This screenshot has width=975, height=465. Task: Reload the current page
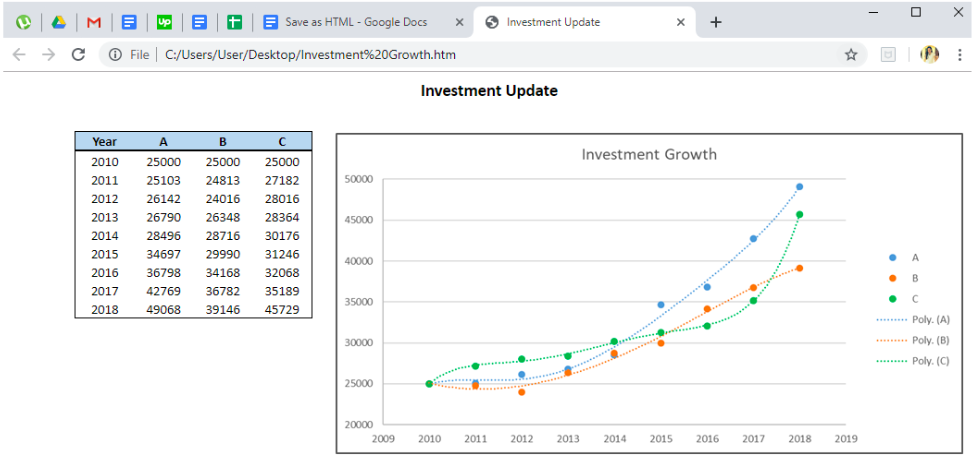[78, 55]
